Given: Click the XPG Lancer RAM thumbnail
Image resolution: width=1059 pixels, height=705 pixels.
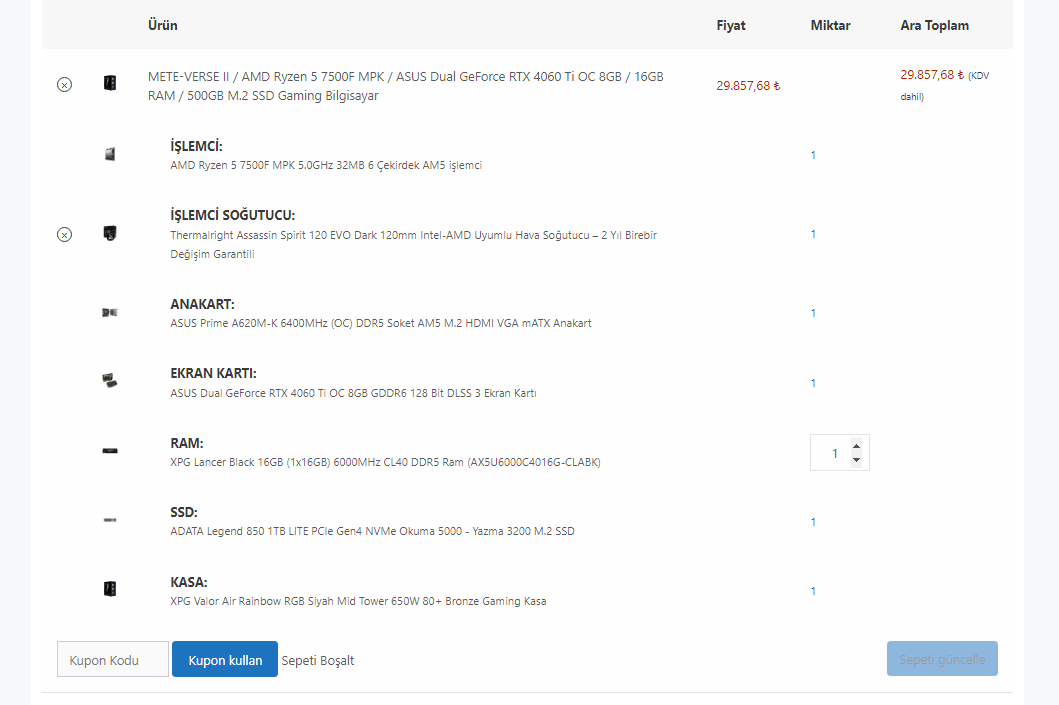Looking at the screenshot, I should click(x=110, y=451).
